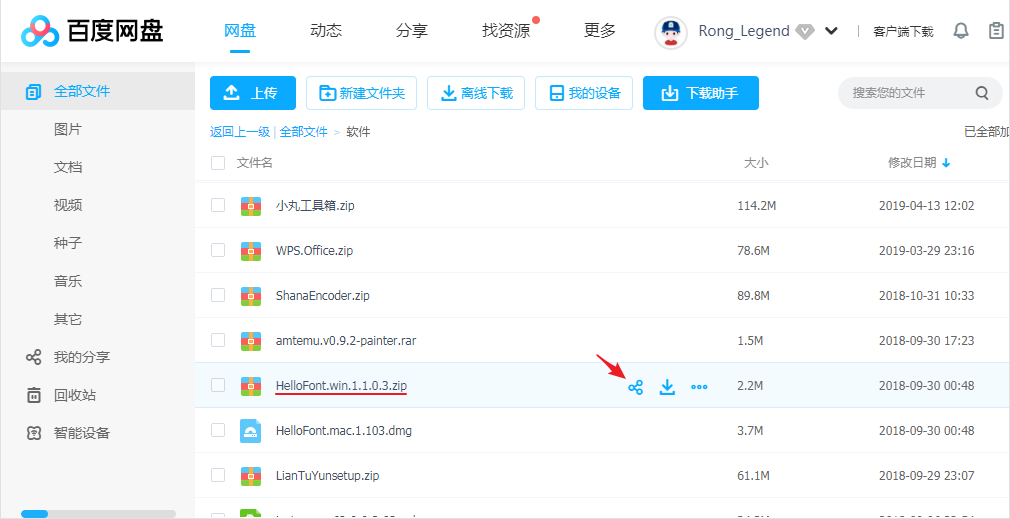Open 图片 category in sidebar
The image size is (1010, 519).
[x=68, y=129]
